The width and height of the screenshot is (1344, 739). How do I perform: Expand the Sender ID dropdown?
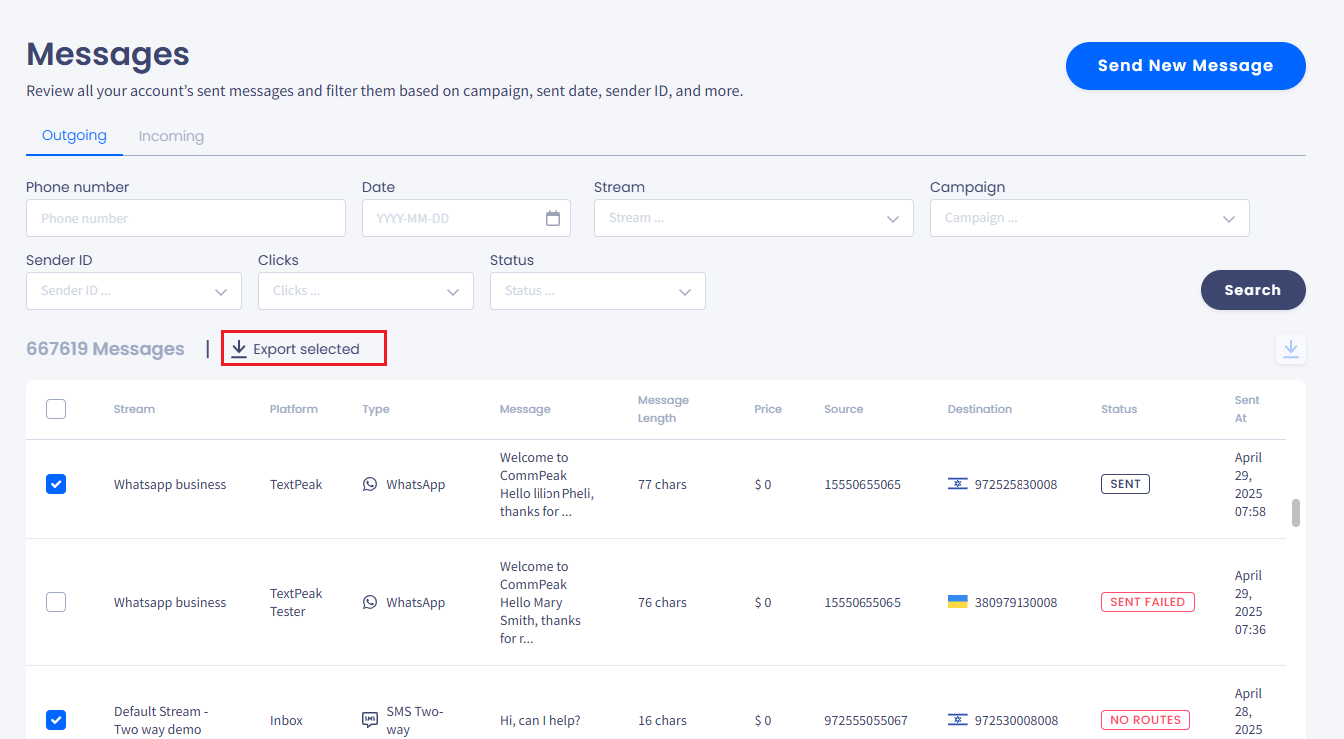[134, 291]
